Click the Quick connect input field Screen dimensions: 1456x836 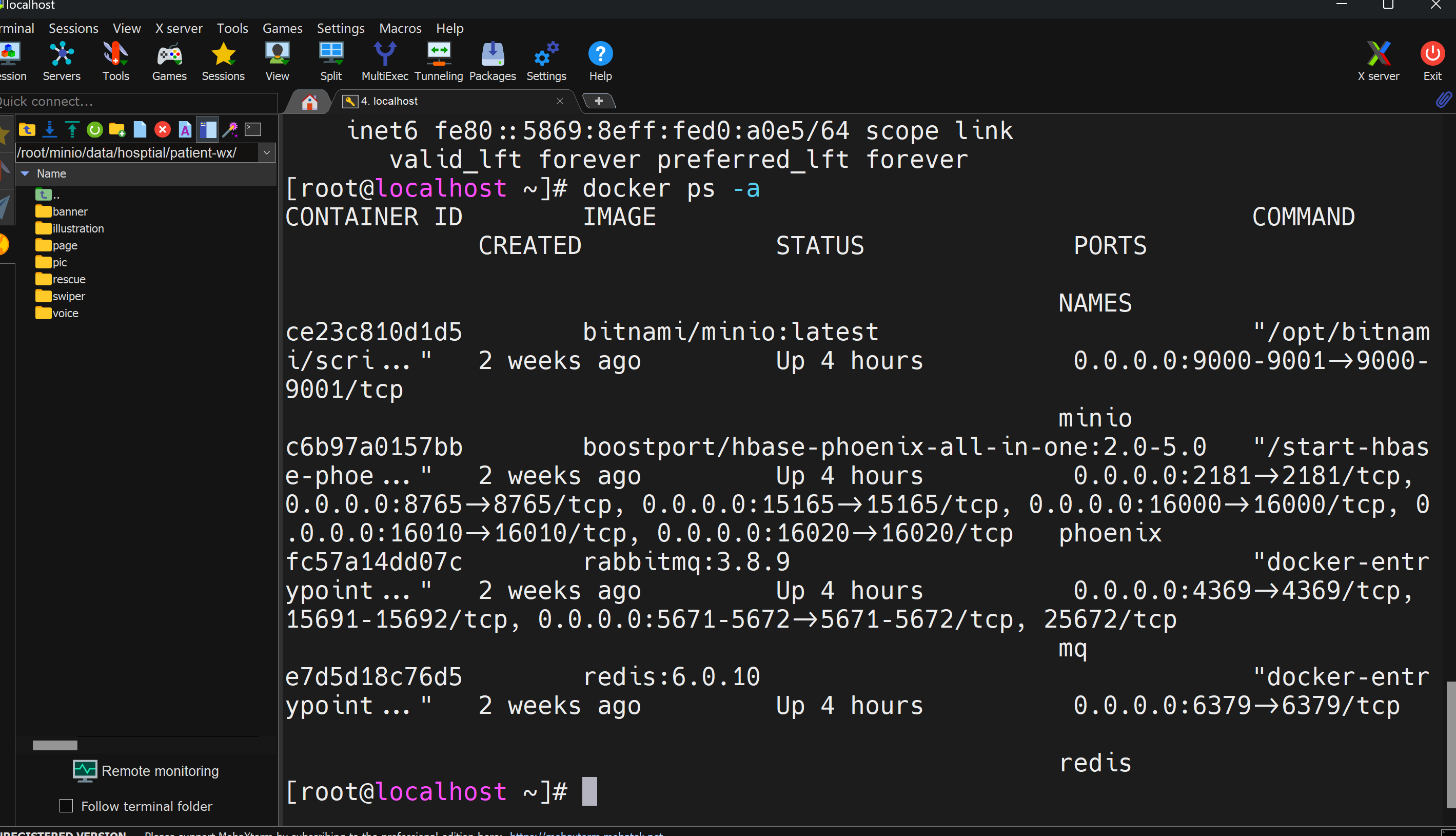pyautogui.click(x=139, y=102)
